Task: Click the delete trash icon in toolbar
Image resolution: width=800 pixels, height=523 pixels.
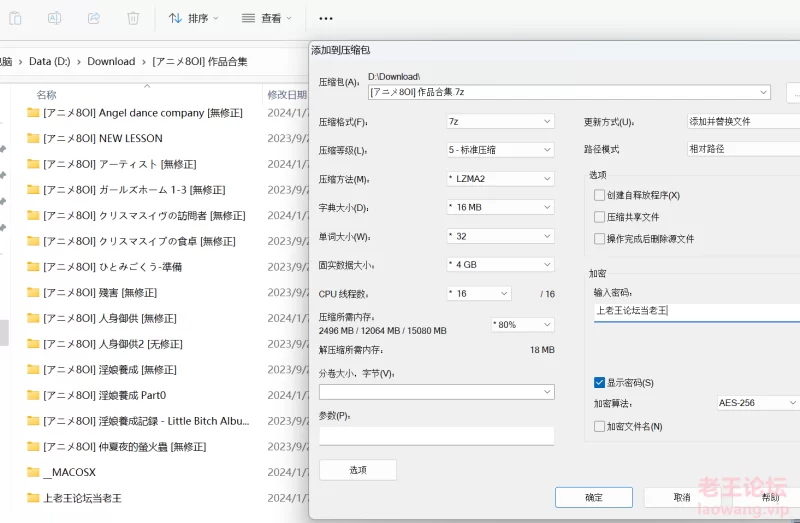Action: point(133,18)
